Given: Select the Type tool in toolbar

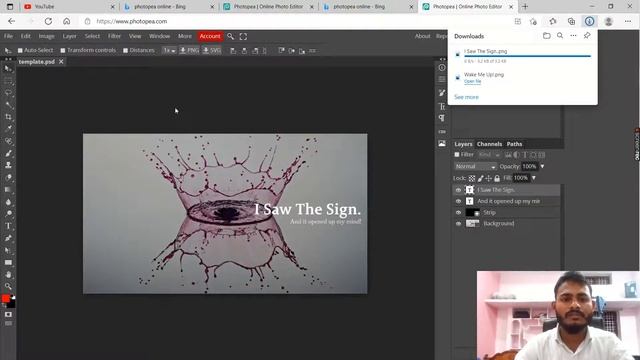Looking at the screenshot, I should 8,226.
